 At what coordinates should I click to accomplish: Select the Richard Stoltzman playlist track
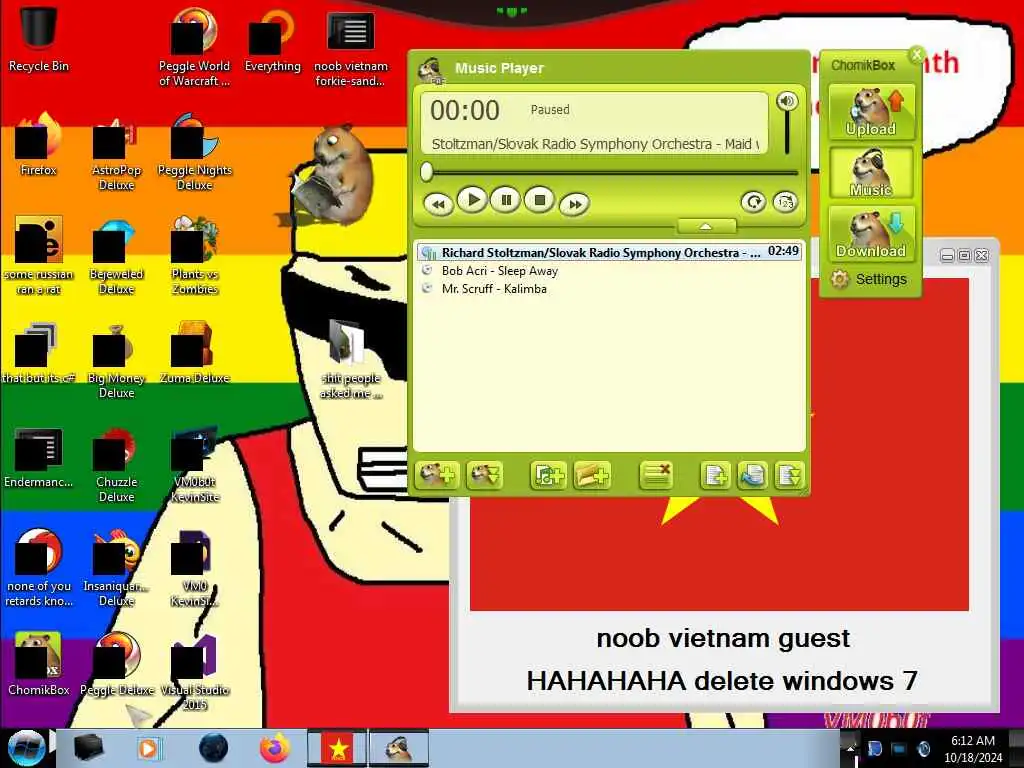tap(609, 252)
